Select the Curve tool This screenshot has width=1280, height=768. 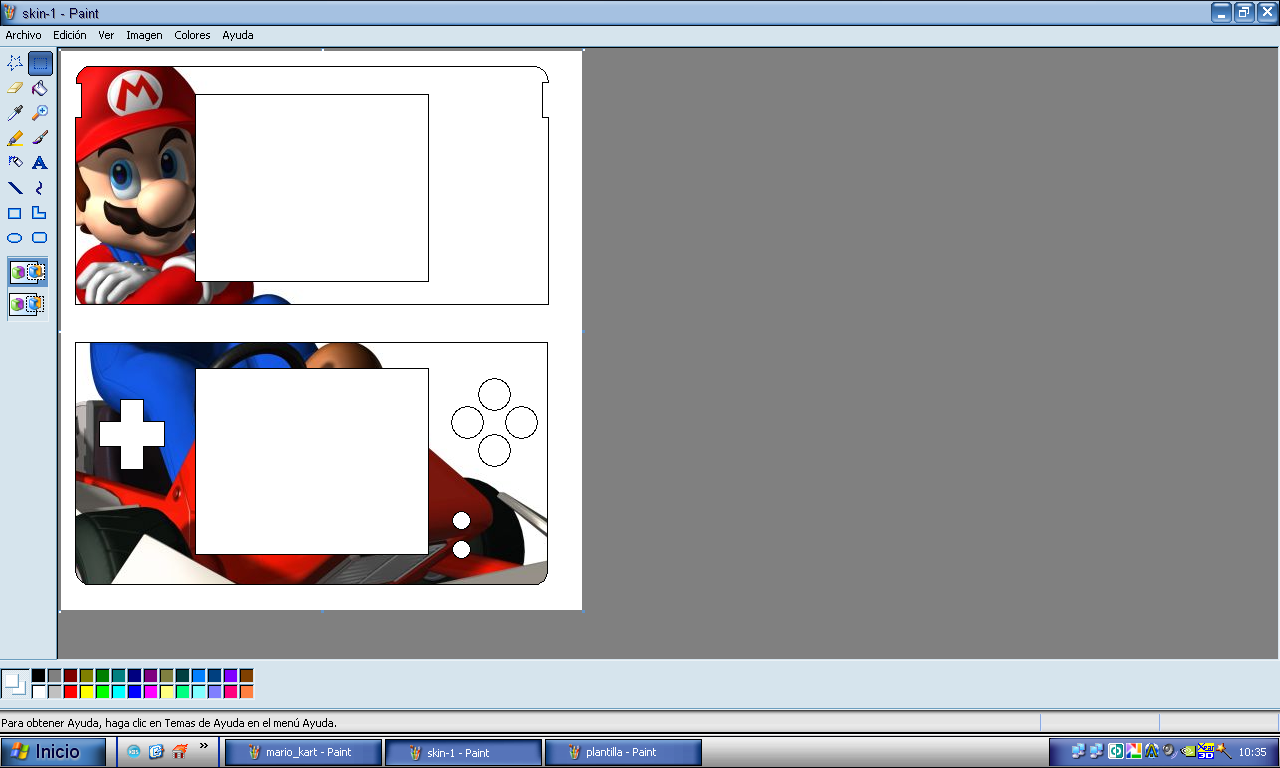pos(40,188)
